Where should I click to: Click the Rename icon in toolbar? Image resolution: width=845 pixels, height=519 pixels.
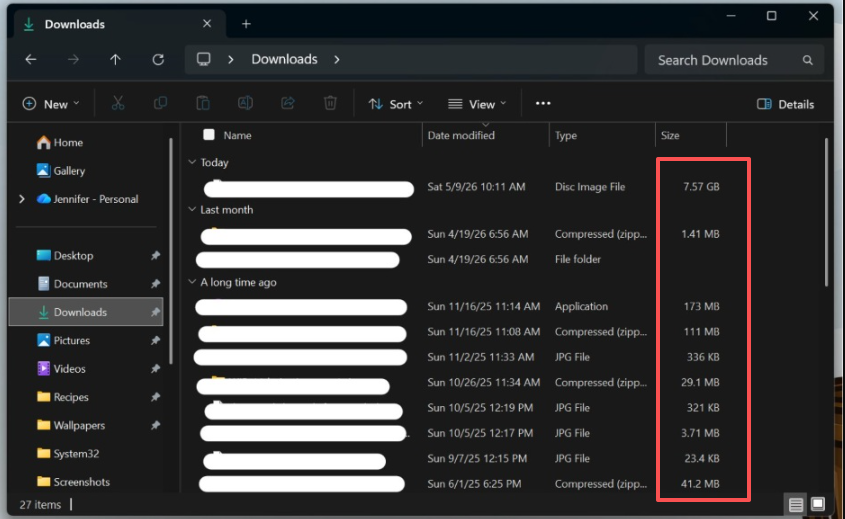[x=245, y=103]
